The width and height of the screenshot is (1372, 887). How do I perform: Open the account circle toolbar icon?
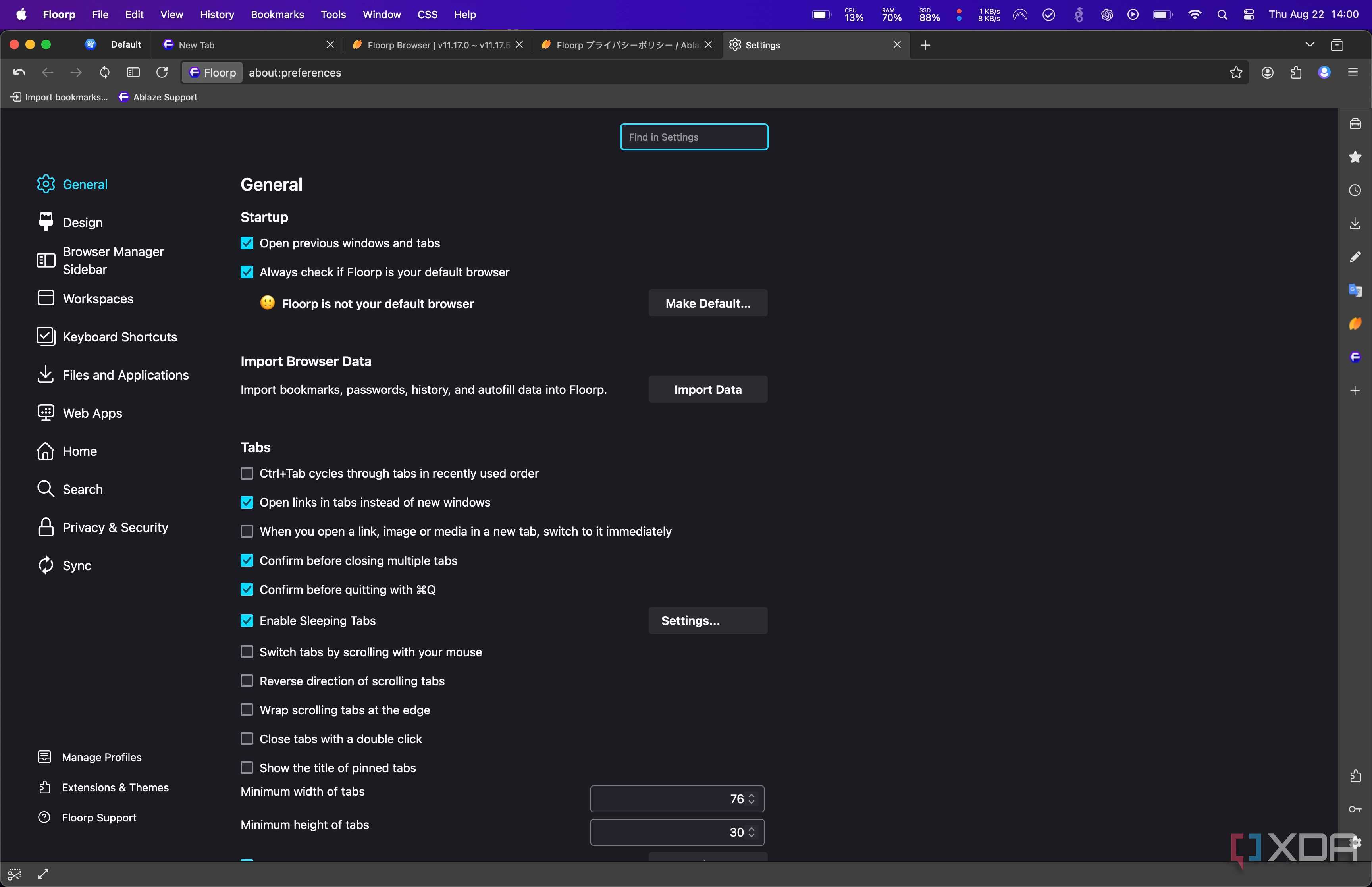click(x=1267, y=73)
